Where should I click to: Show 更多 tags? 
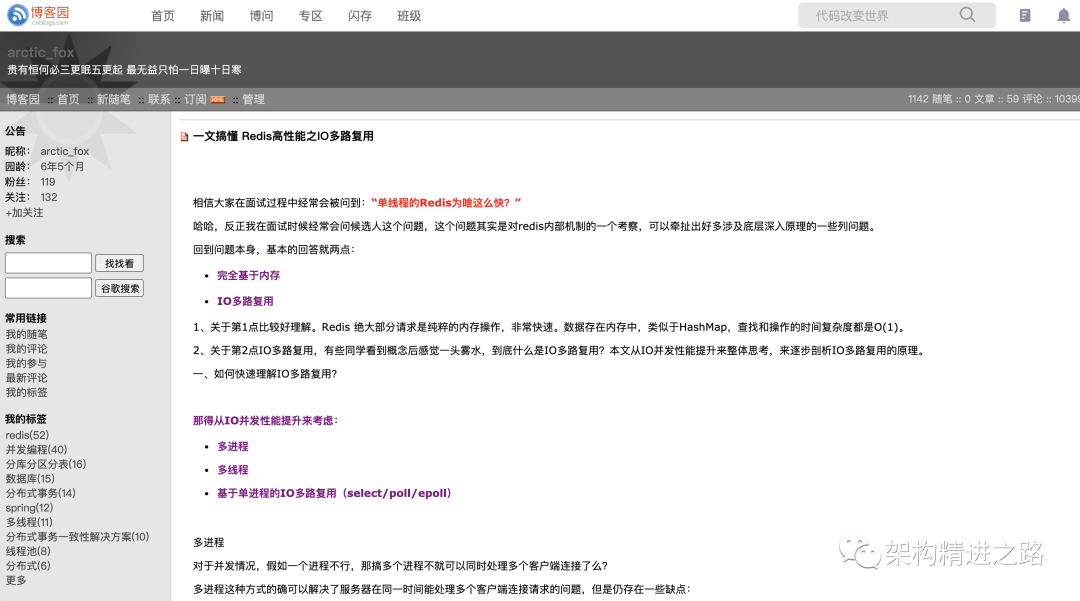[x=16, y=580]
